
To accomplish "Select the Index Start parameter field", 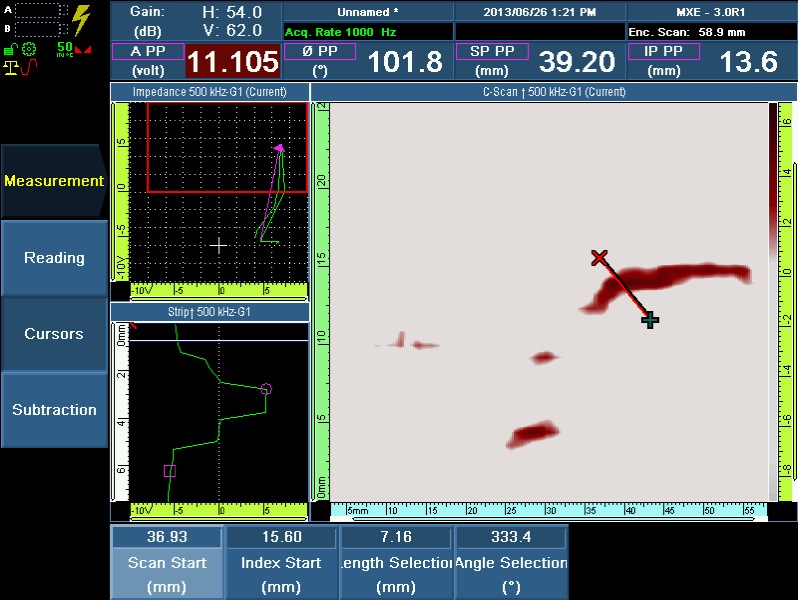I will [x=281, y=563].
